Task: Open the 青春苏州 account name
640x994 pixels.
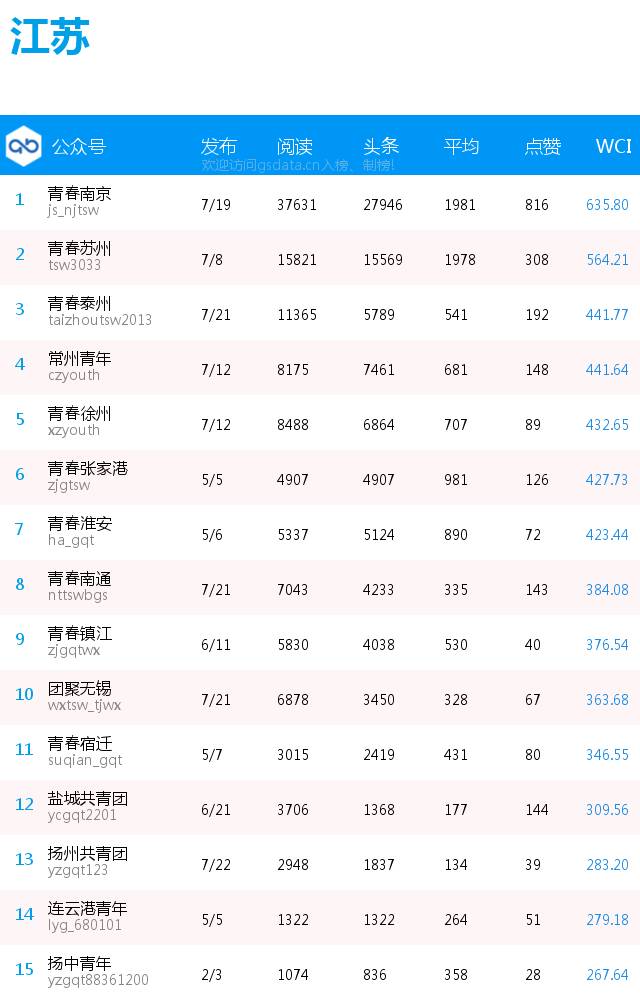Action: coord(79,248)
